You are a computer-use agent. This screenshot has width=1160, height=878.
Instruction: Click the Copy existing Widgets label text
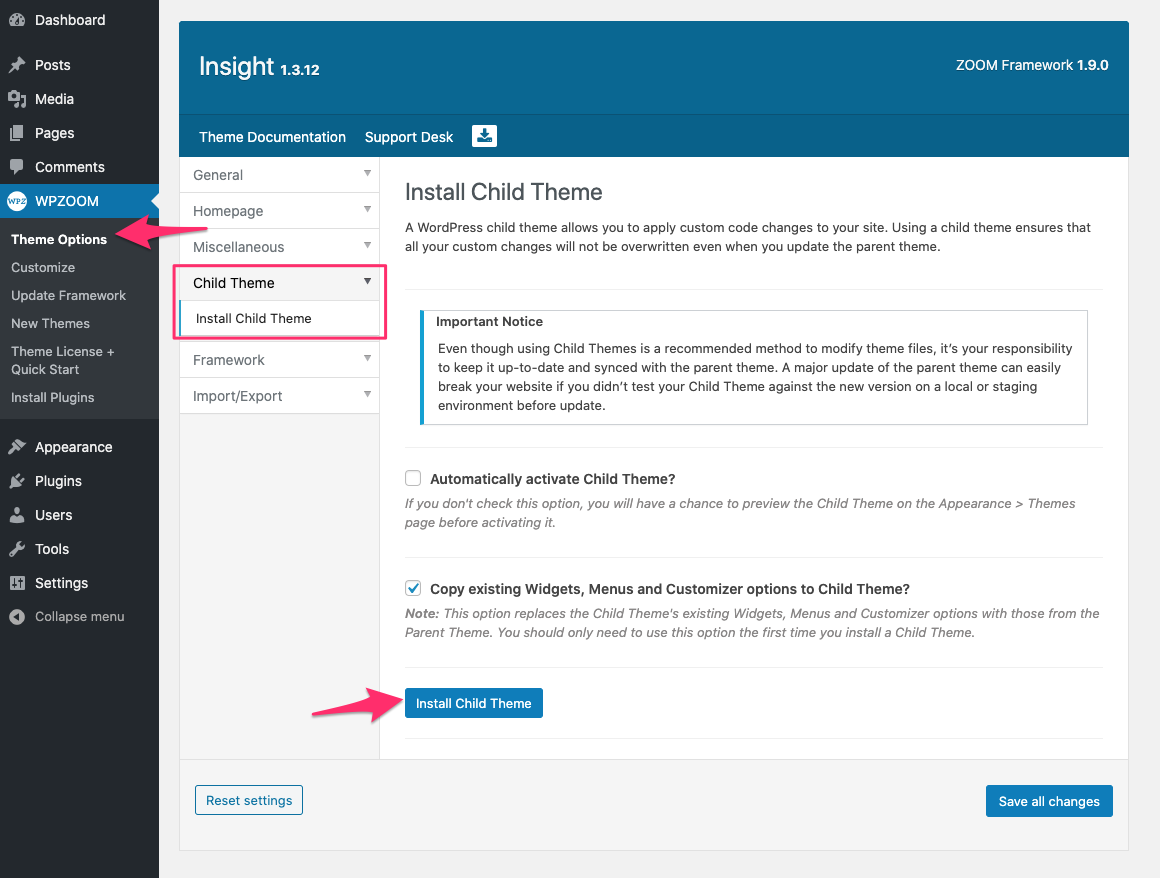(670, 590)
